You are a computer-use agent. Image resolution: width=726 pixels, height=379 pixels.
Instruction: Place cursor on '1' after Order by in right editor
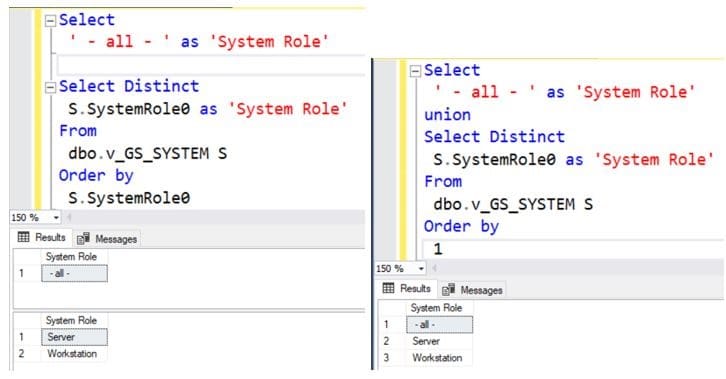(x=438, y=249)
